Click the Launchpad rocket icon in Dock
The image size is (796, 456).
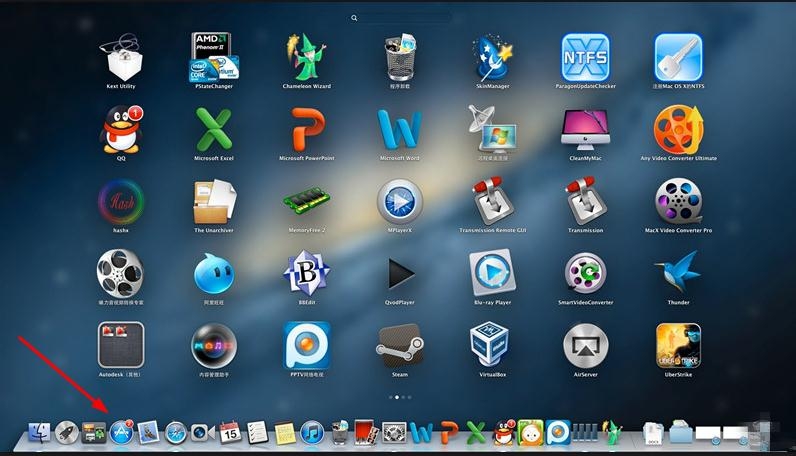point(67,433)
